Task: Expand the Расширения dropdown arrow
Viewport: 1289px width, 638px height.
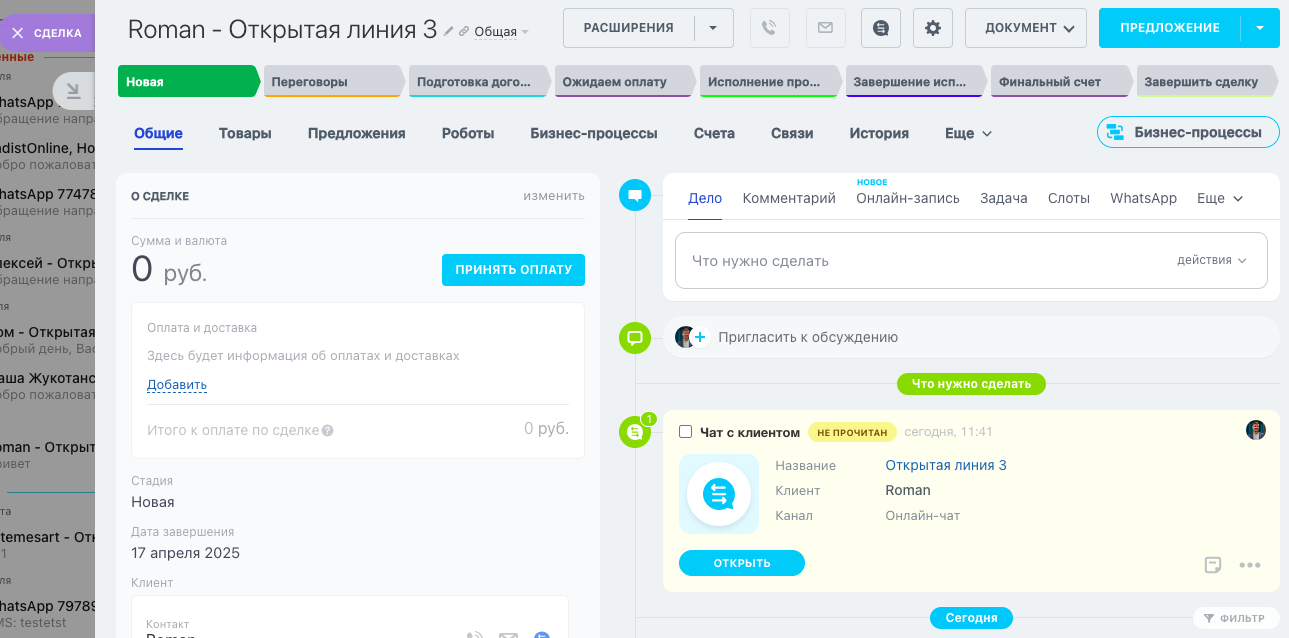Action: [713, 28]
